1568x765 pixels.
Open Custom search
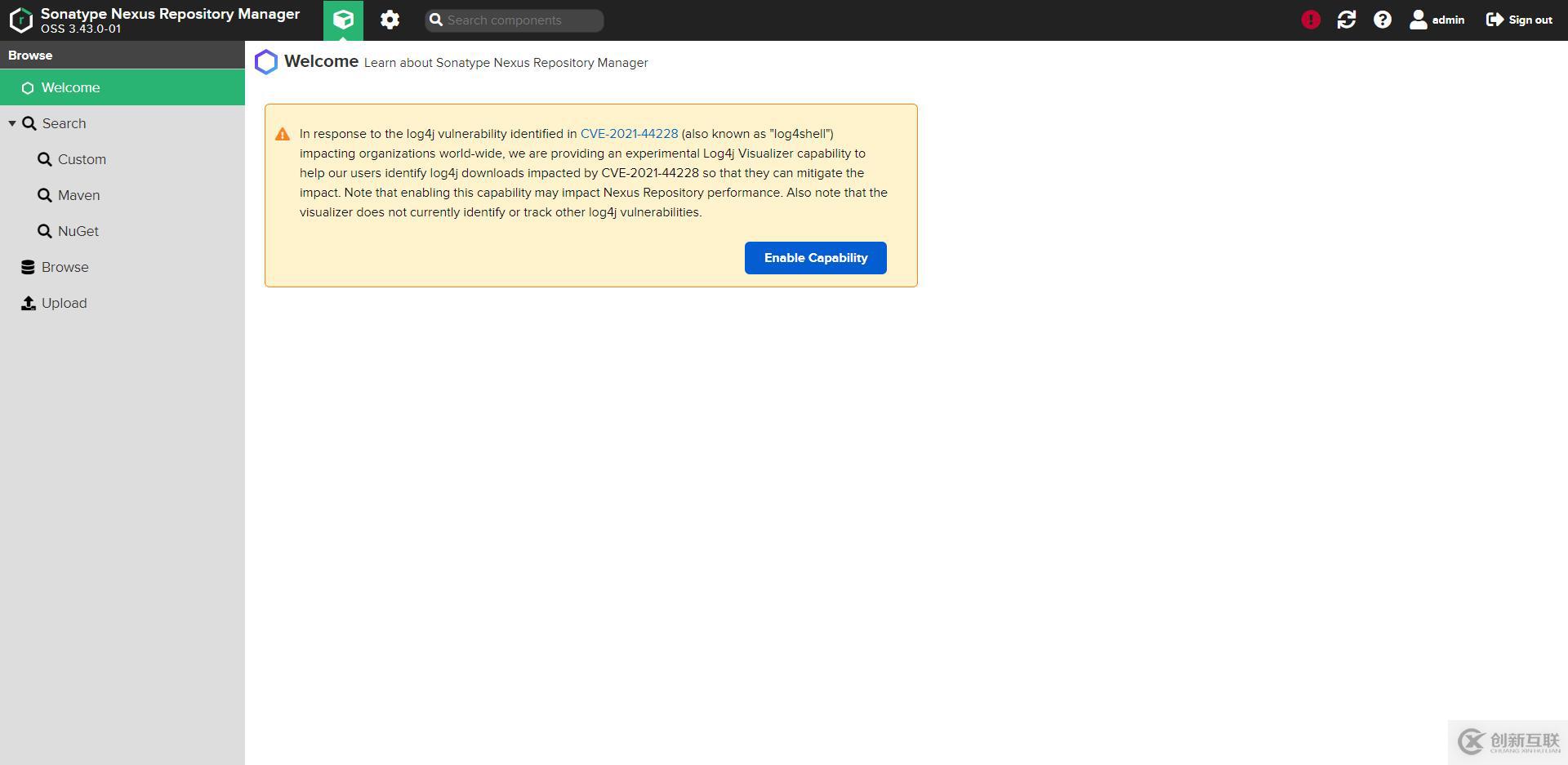pos(82,159)
